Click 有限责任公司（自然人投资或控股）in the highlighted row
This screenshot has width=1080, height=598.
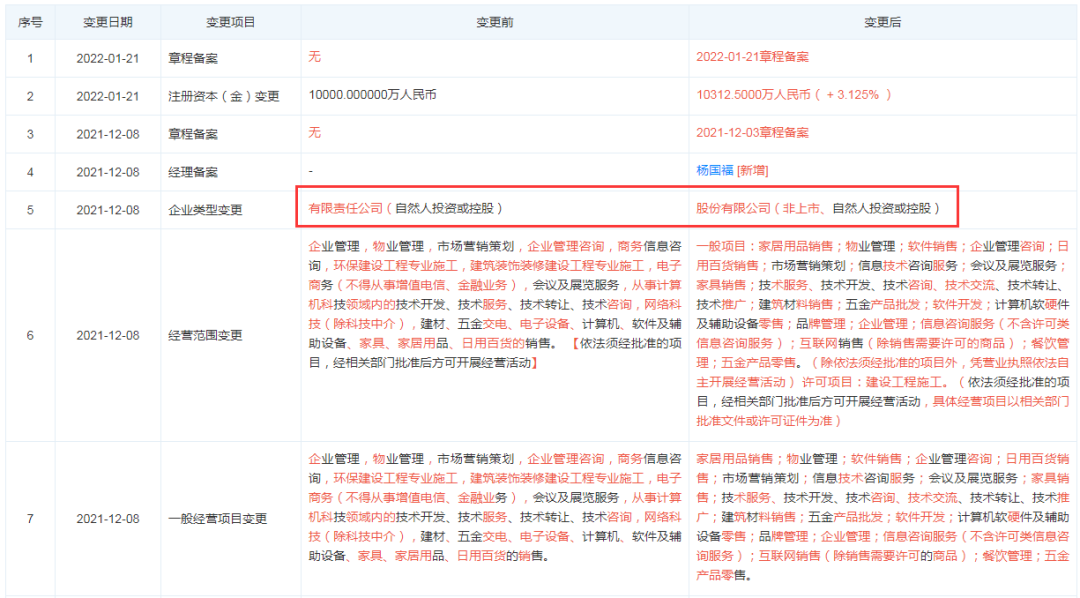(405, 209)
